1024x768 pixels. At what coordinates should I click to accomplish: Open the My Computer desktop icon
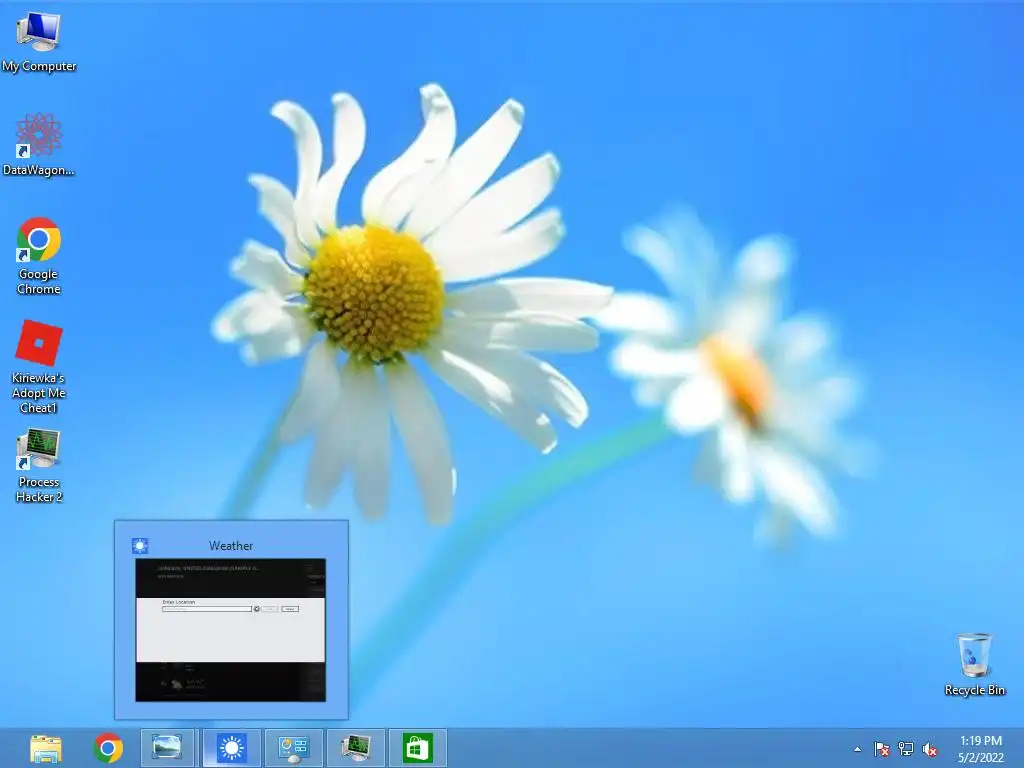[39, 40]
